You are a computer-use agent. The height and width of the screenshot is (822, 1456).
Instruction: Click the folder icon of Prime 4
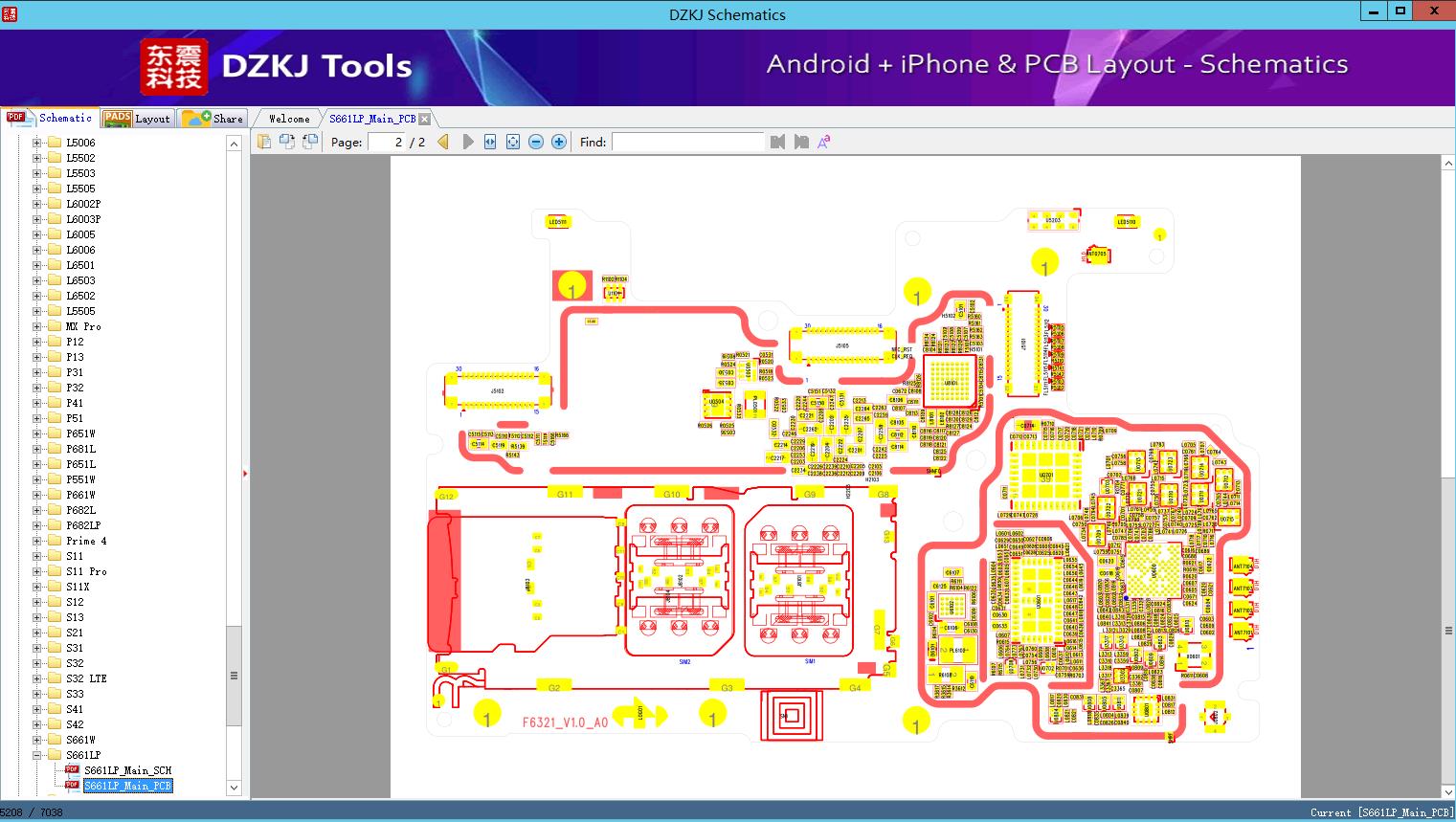tap(55, 541)
